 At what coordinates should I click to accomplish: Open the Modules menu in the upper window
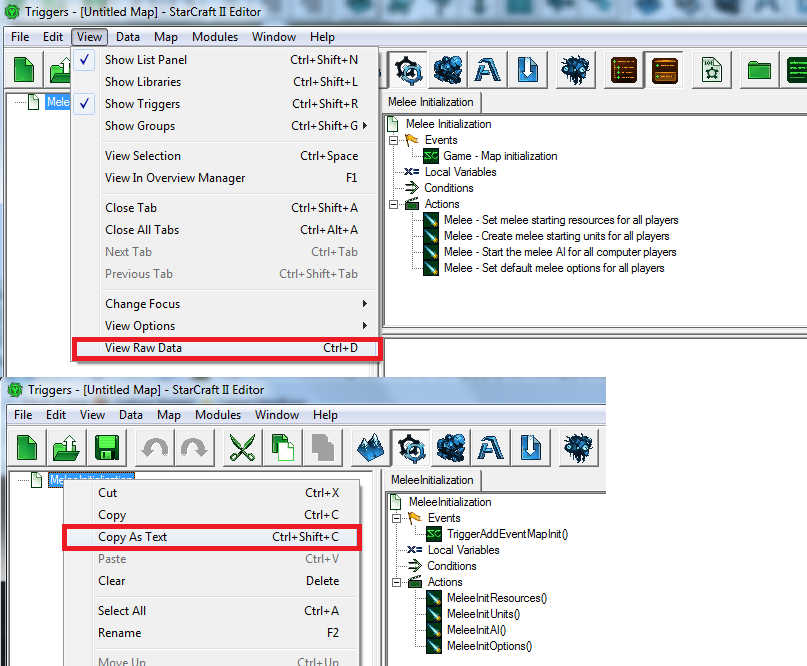215,37
